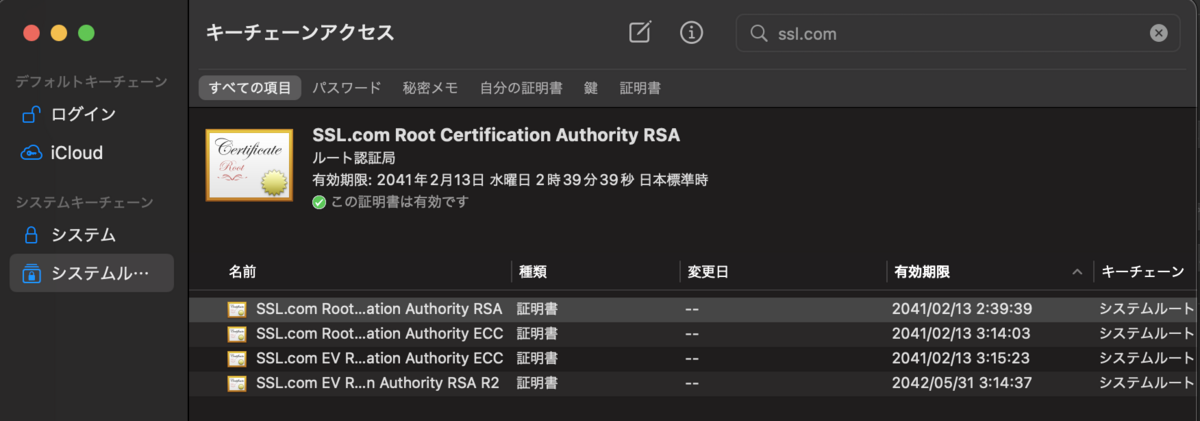Click the locked-box icon beside システムルート
This screenshot has width=1200, height=421.
(31, 273)
